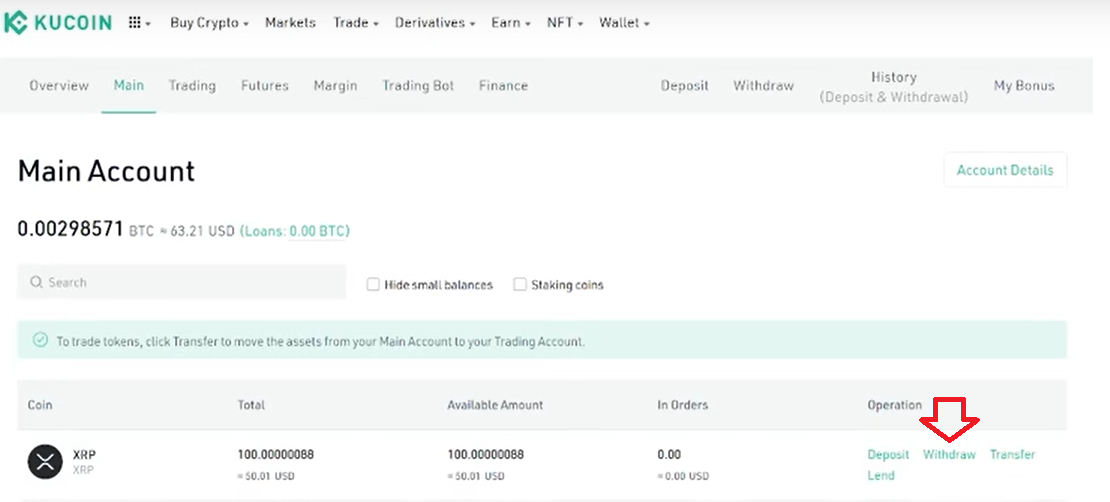Toggle the Staking coins checkbox
The width and height of the screenshot is (1110, 502).
coord(520,285)
